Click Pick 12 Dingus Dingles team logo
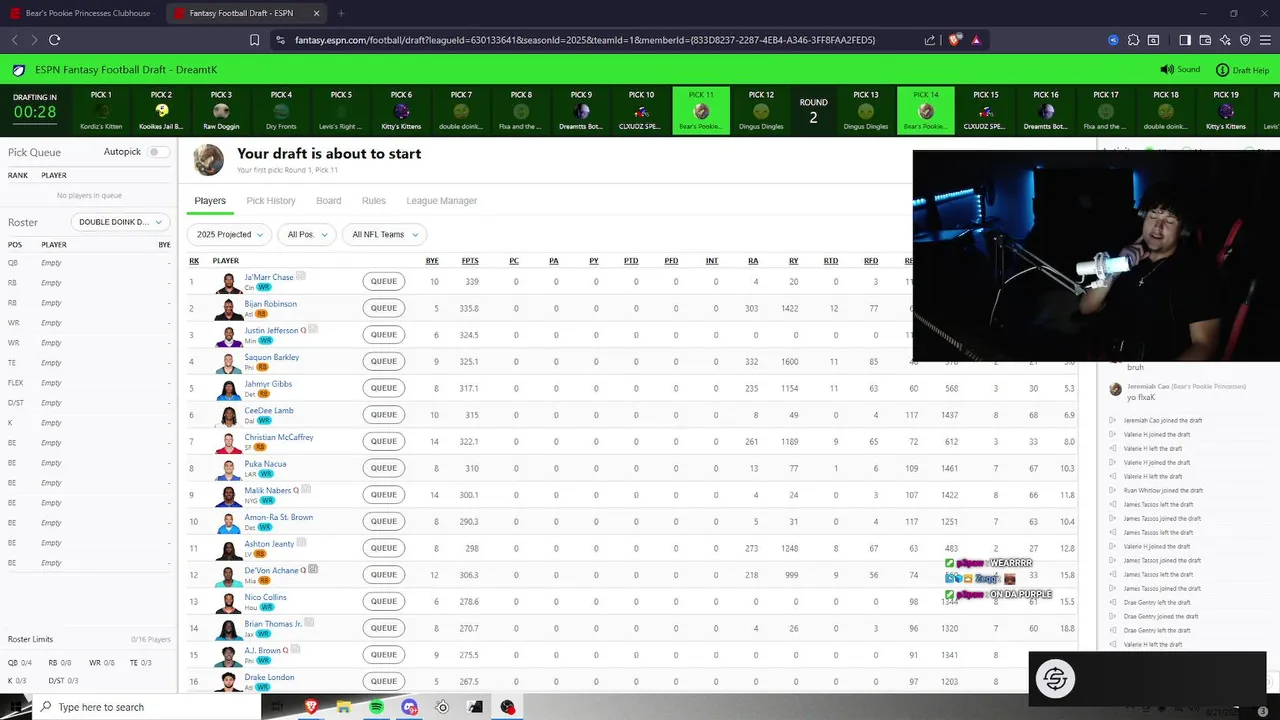The height and width of the screenshot is (720, 1280). [761, 111]
